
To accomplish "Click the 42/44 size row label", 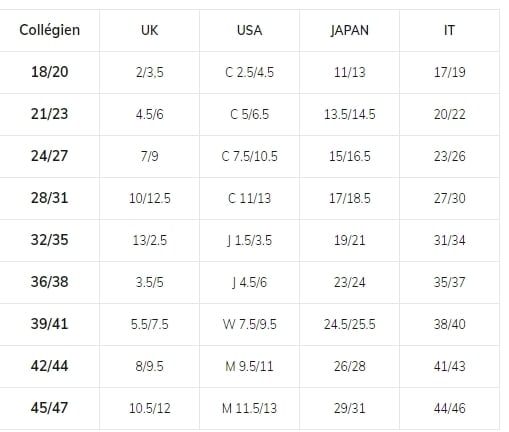I will [x=50, y=366].
